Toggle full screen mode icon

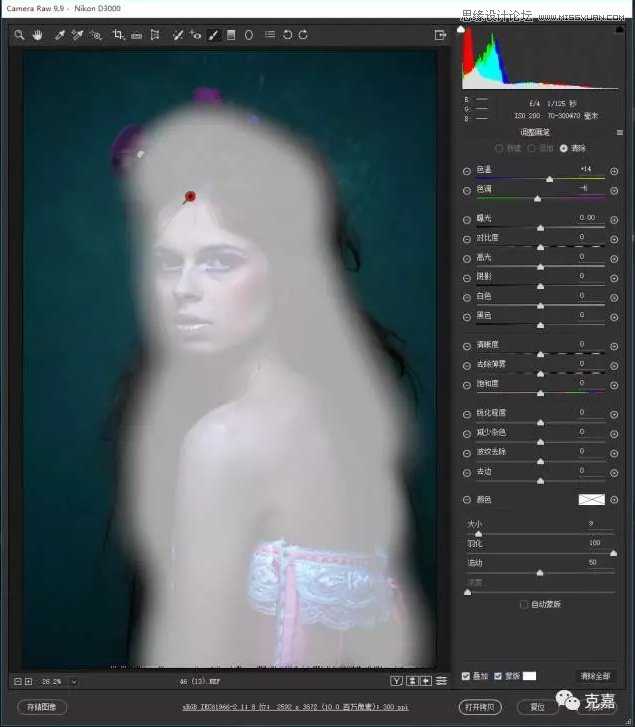pos(440,35)
